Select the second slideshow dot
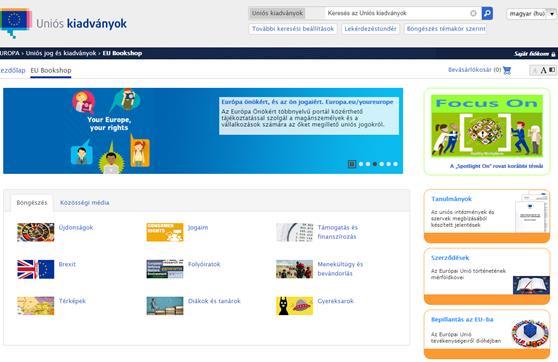Screen dimensions: 558x362 [x=368, y=164]
